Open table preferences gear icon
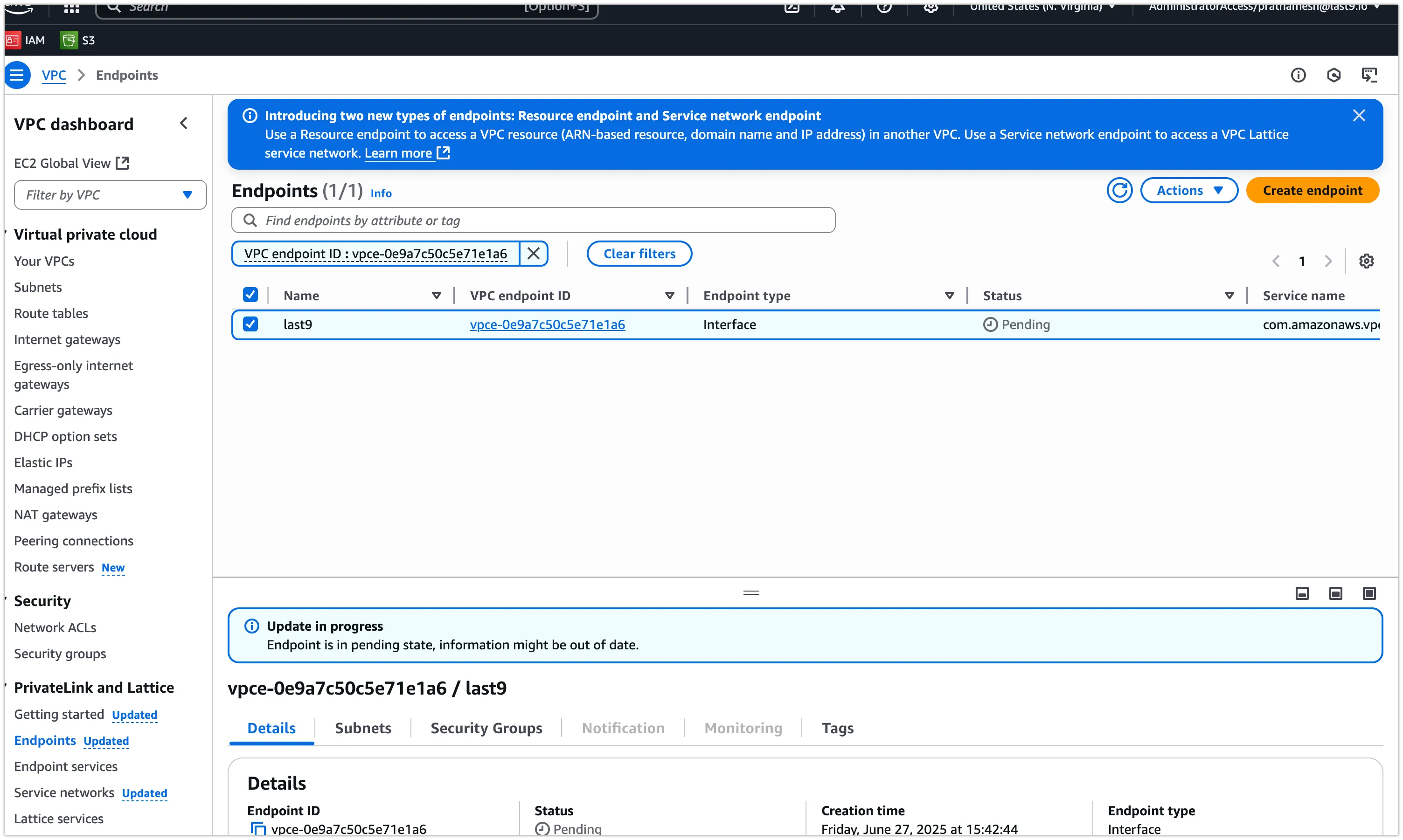The height and width of the screenshot is (840, 1403). [1366, 261]
